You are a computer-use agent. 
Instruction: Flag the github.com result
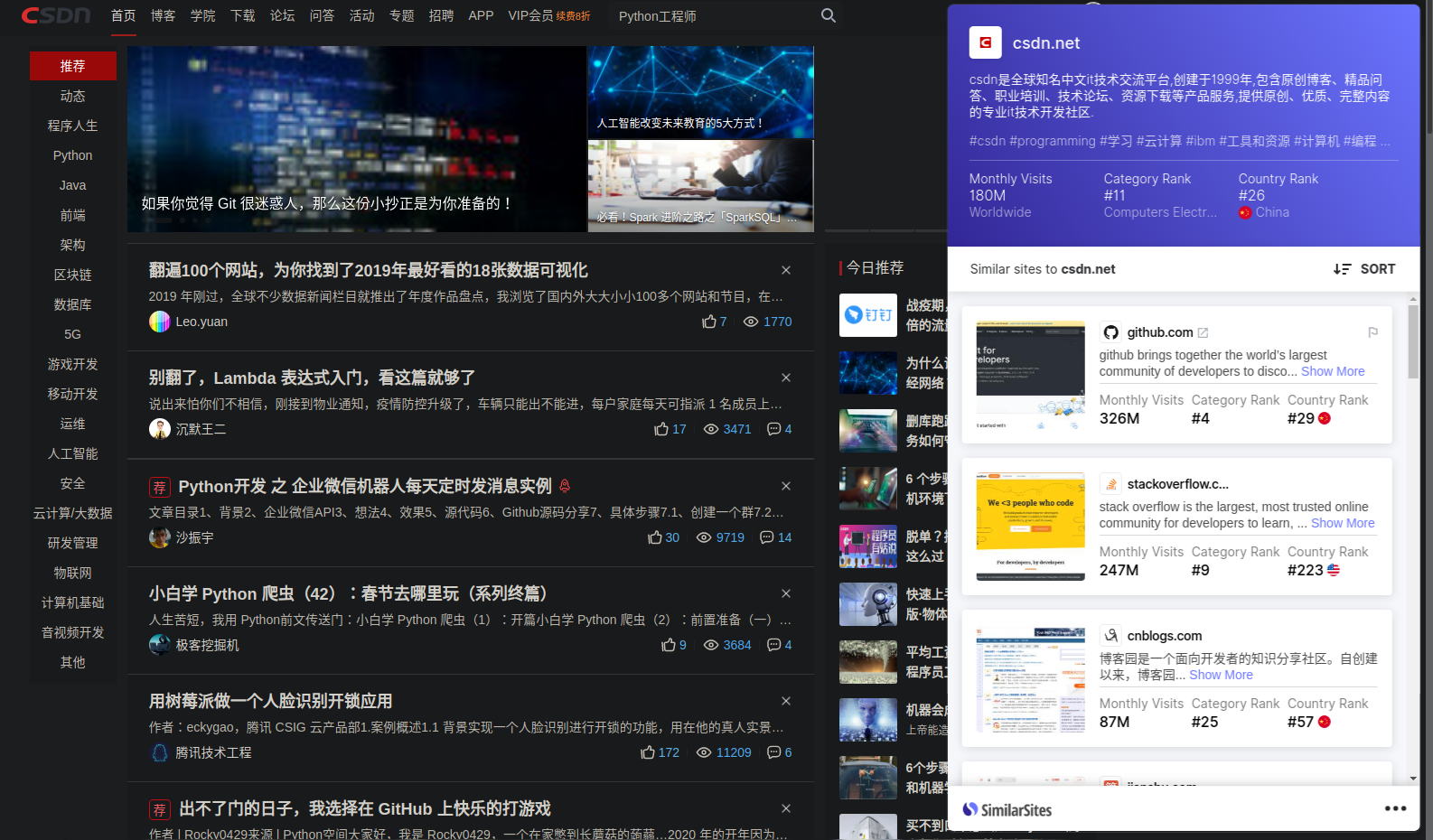click(x=1372, y=332)
